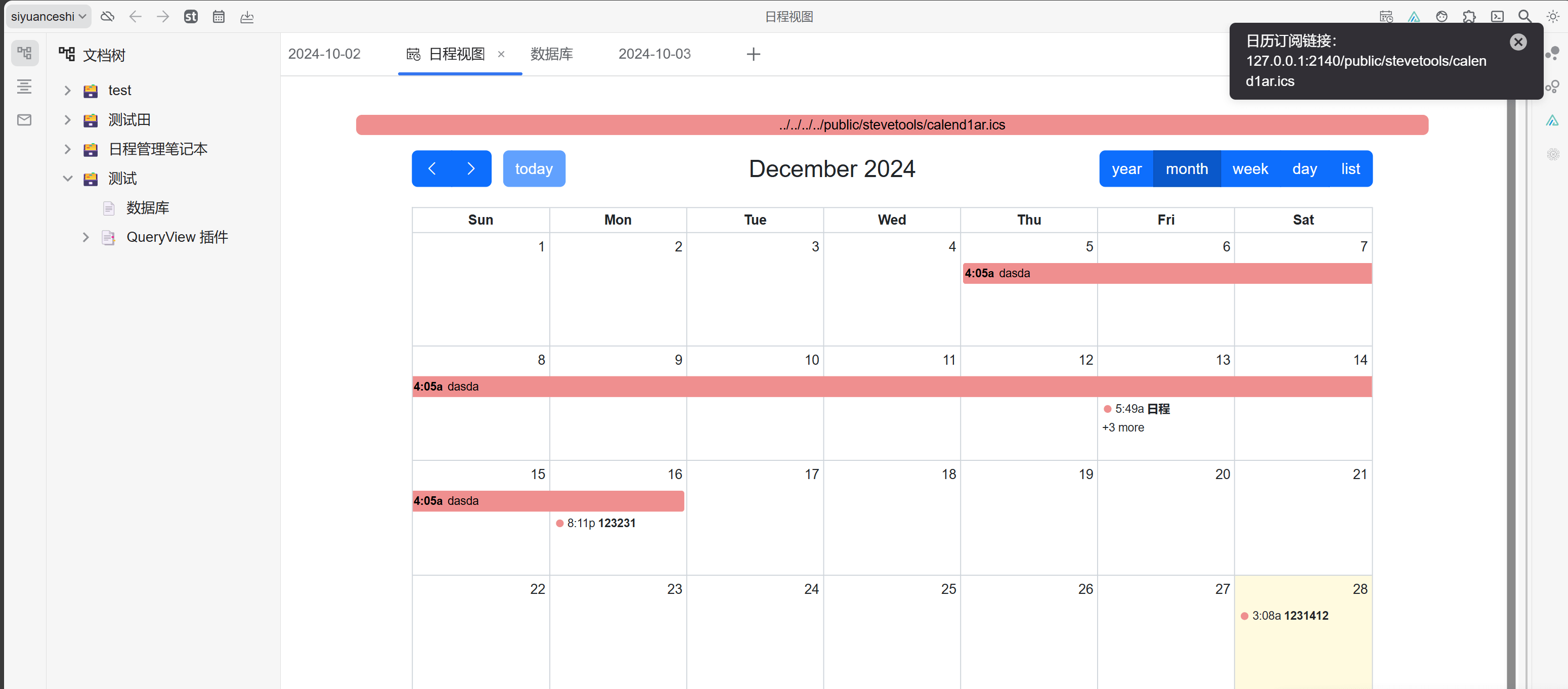Image resolution: width=1568 pixels, height=689 pixels.
Task: Collapse the 测试 notebook
Action: click(68, 179)
